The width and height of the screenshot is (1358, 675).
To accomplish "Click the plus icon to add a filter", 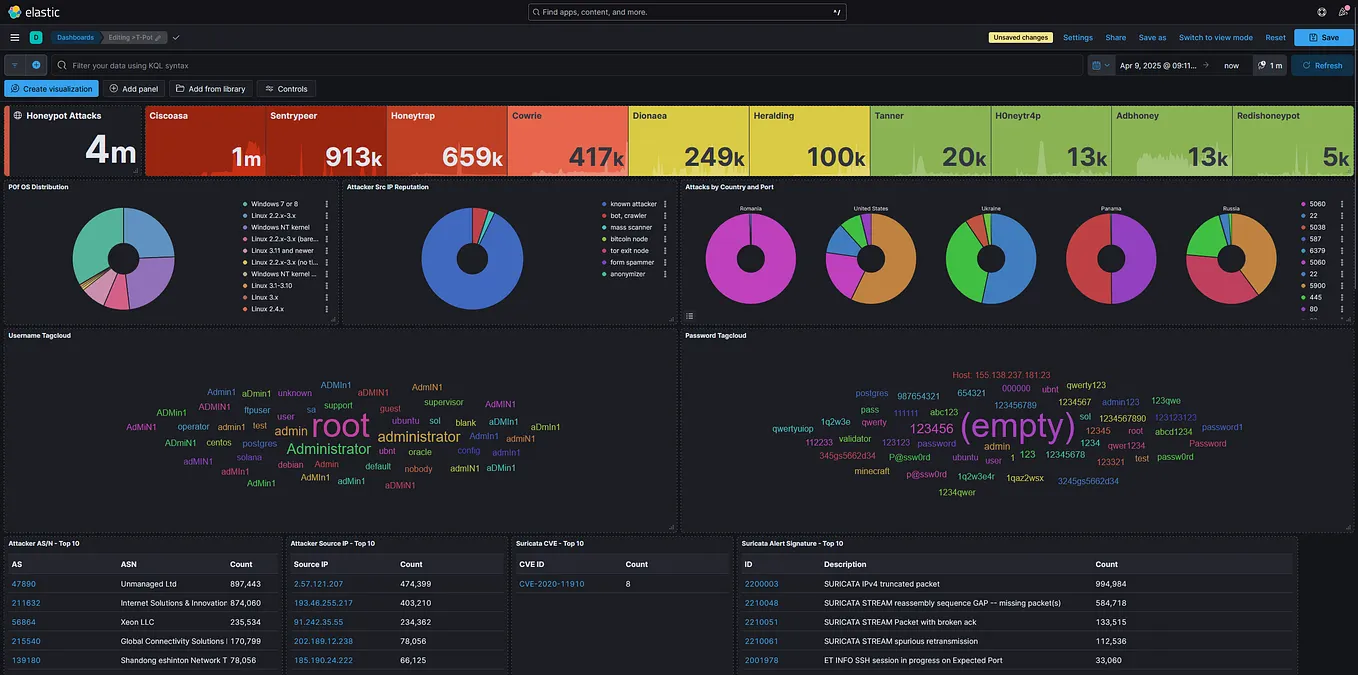I will (x=35, y=64).
